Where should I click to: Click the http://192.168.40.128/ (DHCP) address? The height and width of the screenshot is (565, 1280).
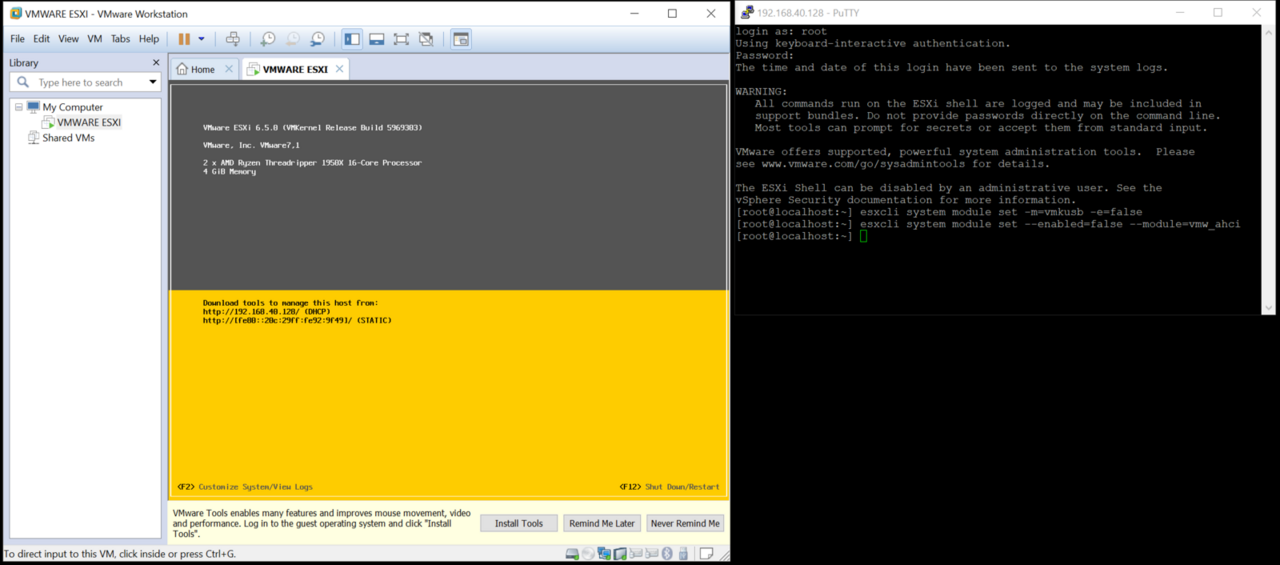point(266,312)
